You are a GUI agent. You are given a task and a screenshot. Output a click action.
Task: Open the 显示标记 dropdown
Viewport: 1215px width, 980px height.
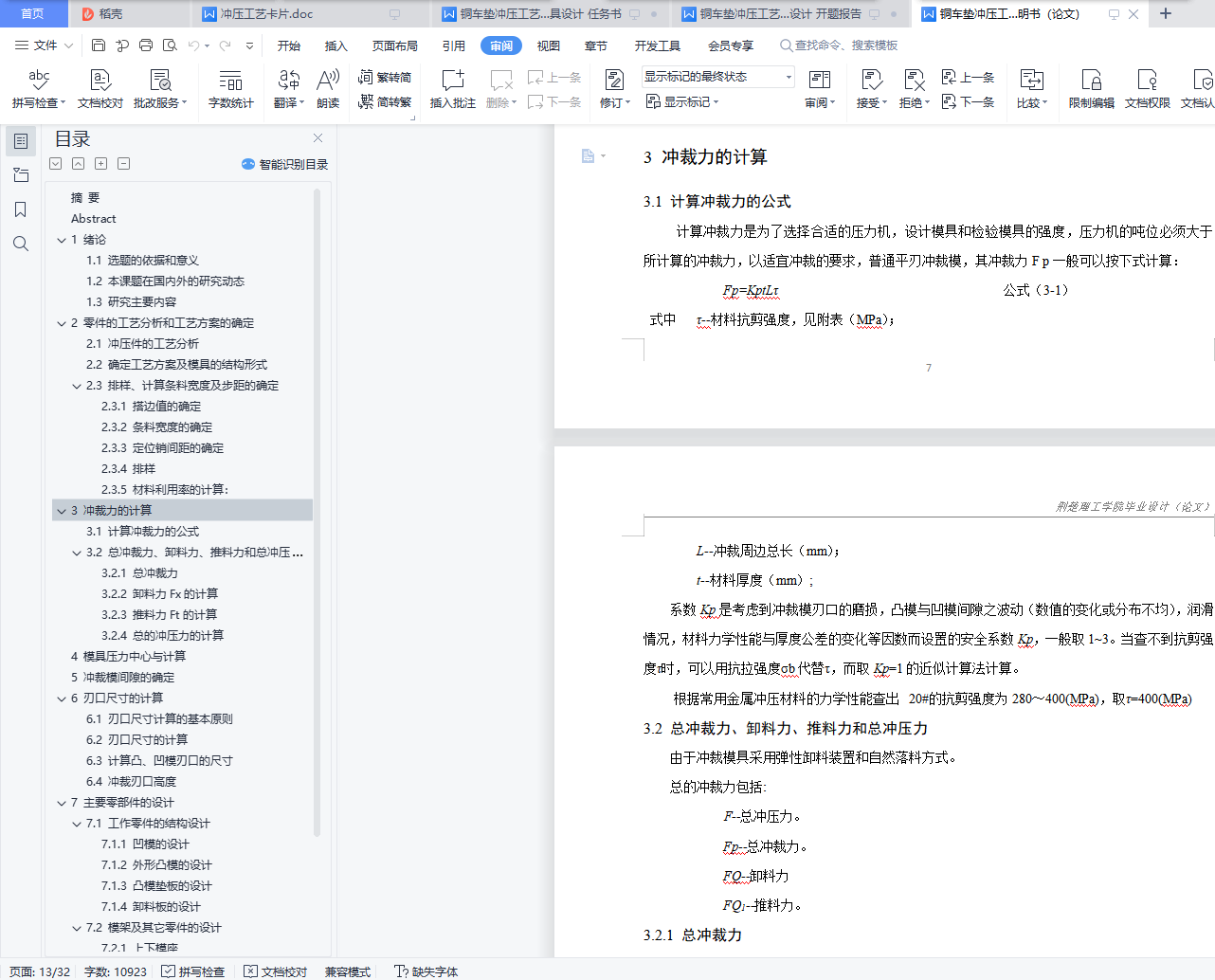pyautogui.click(x=682, y=101)
